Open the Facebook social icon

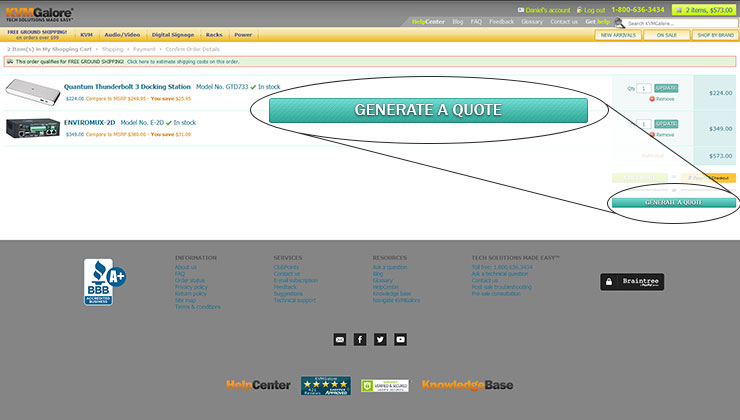click(359, 340)
